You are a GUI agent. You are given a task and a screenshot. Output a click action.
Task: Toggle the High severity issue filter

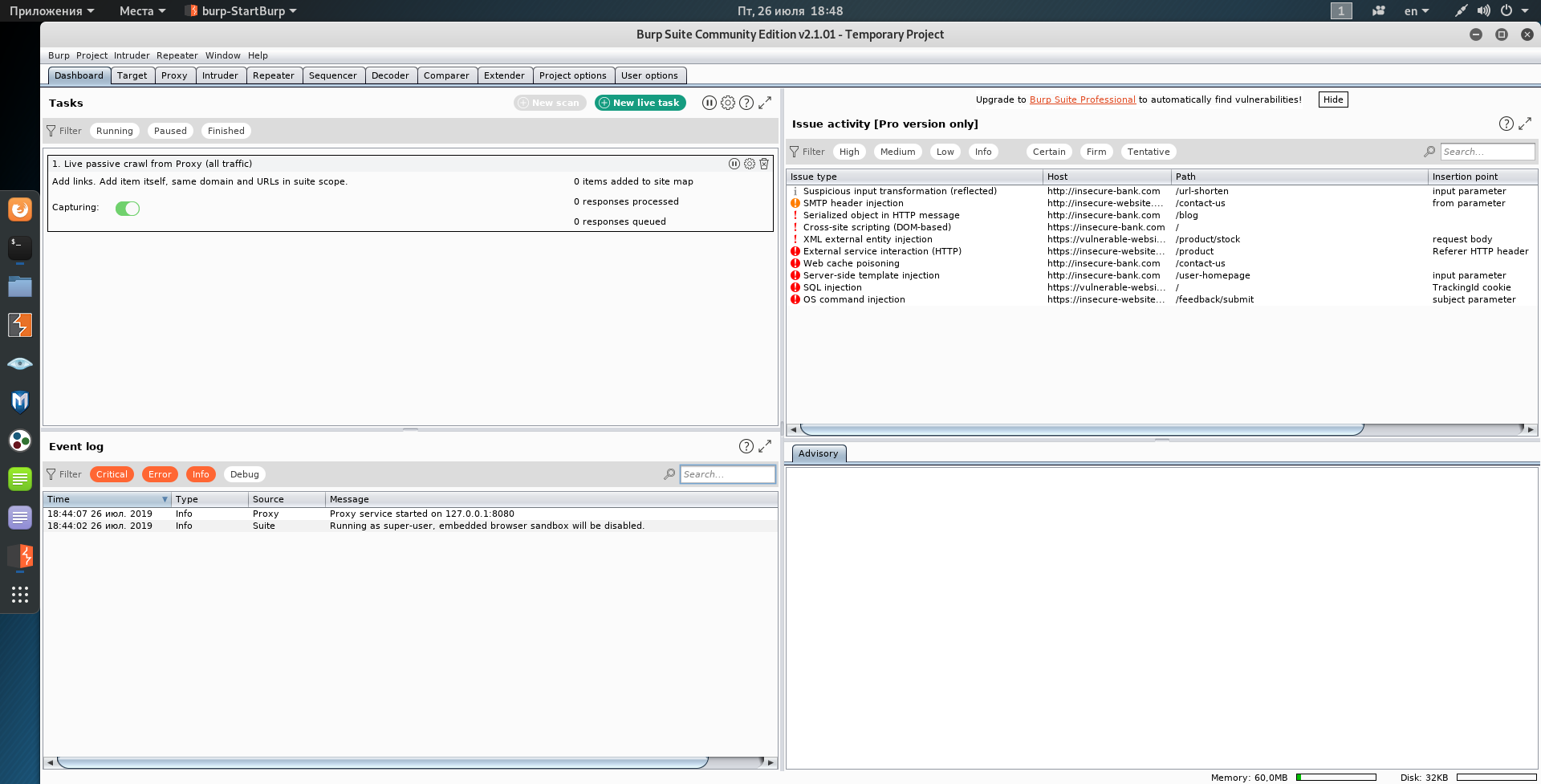pyautogui.click(x=849, y=152)
